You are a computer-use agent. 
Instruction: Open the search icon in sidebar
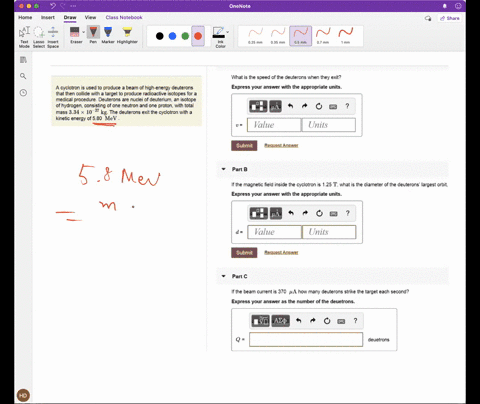point(23,76)
